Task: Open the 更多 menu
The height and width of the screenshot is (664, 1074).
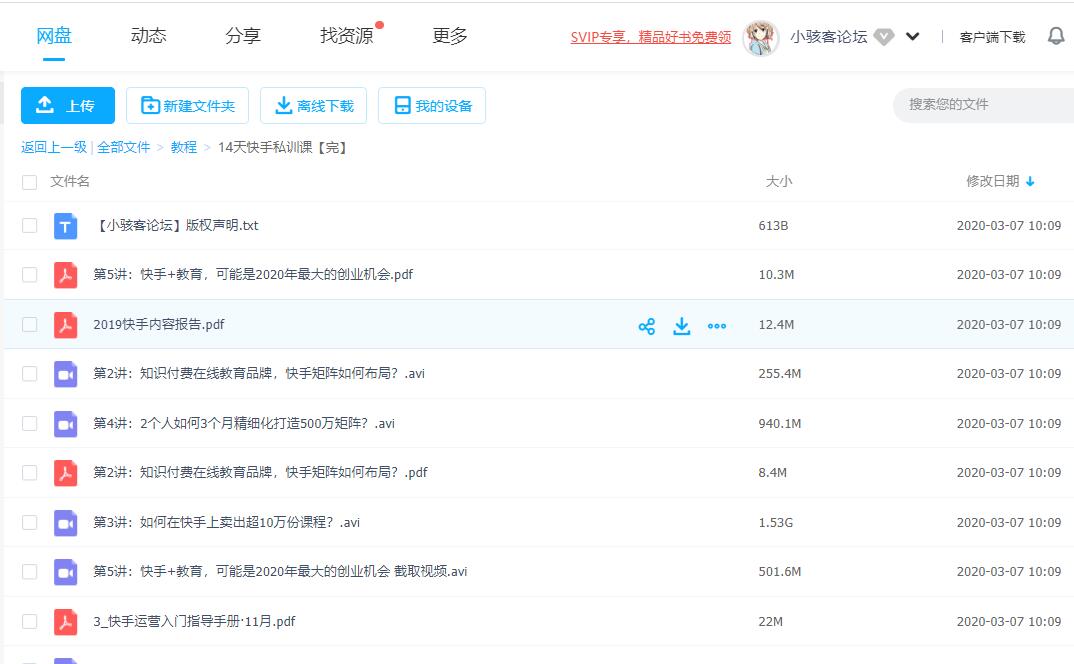Action: pyautogui.click(x=450, y=36)
